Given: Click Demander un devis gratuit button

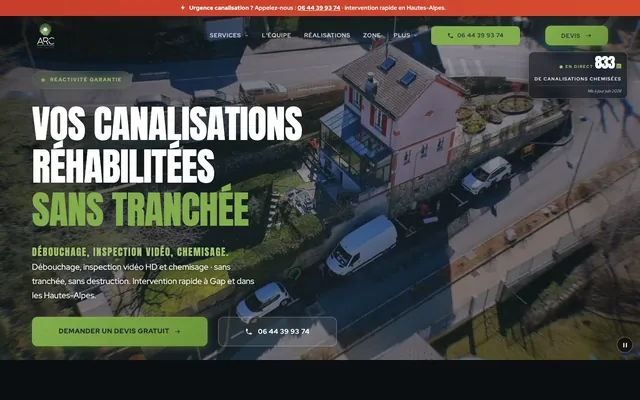Looking at the screenshot, I should (120, 331).
